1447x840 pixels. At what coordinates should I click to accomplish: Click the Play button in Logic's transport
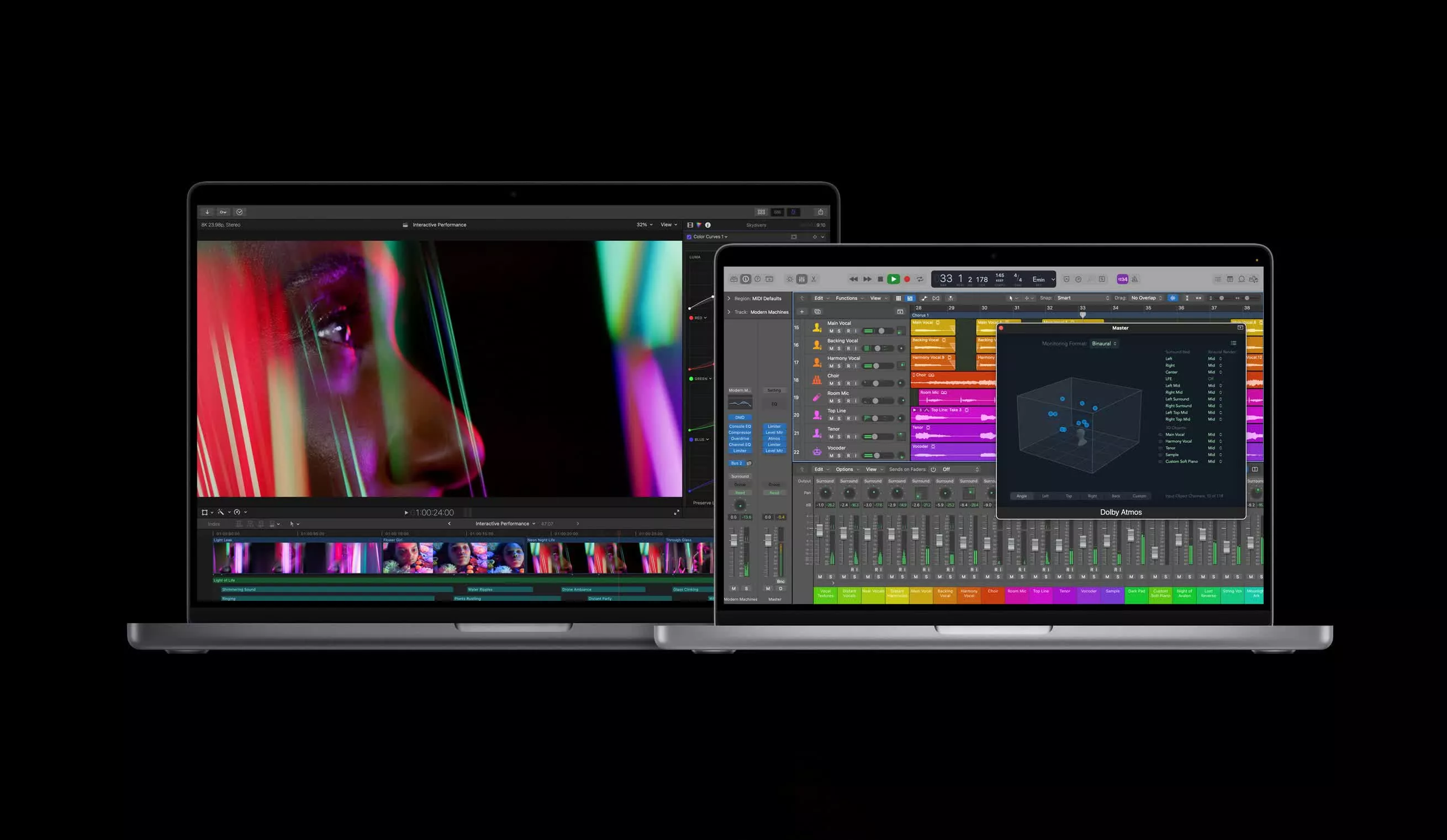[894, 279]
